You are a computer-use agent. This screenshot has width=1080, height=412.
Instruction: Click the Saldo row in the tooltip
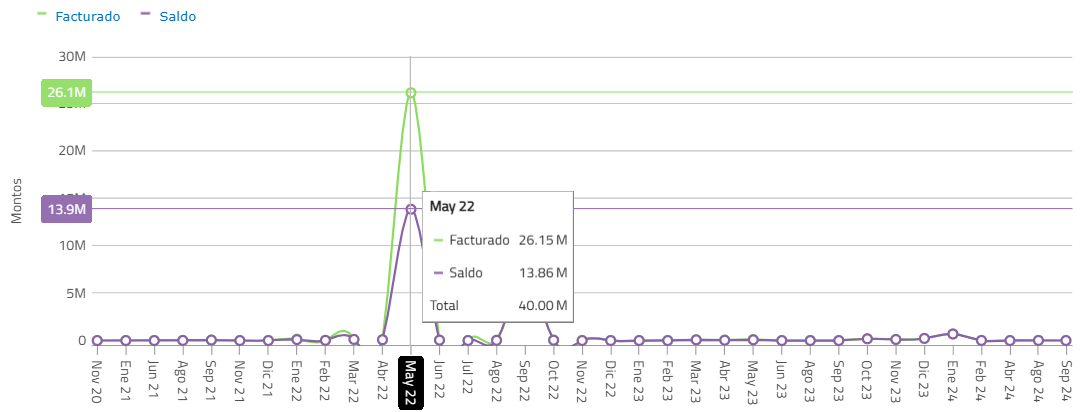pos(499,273)
